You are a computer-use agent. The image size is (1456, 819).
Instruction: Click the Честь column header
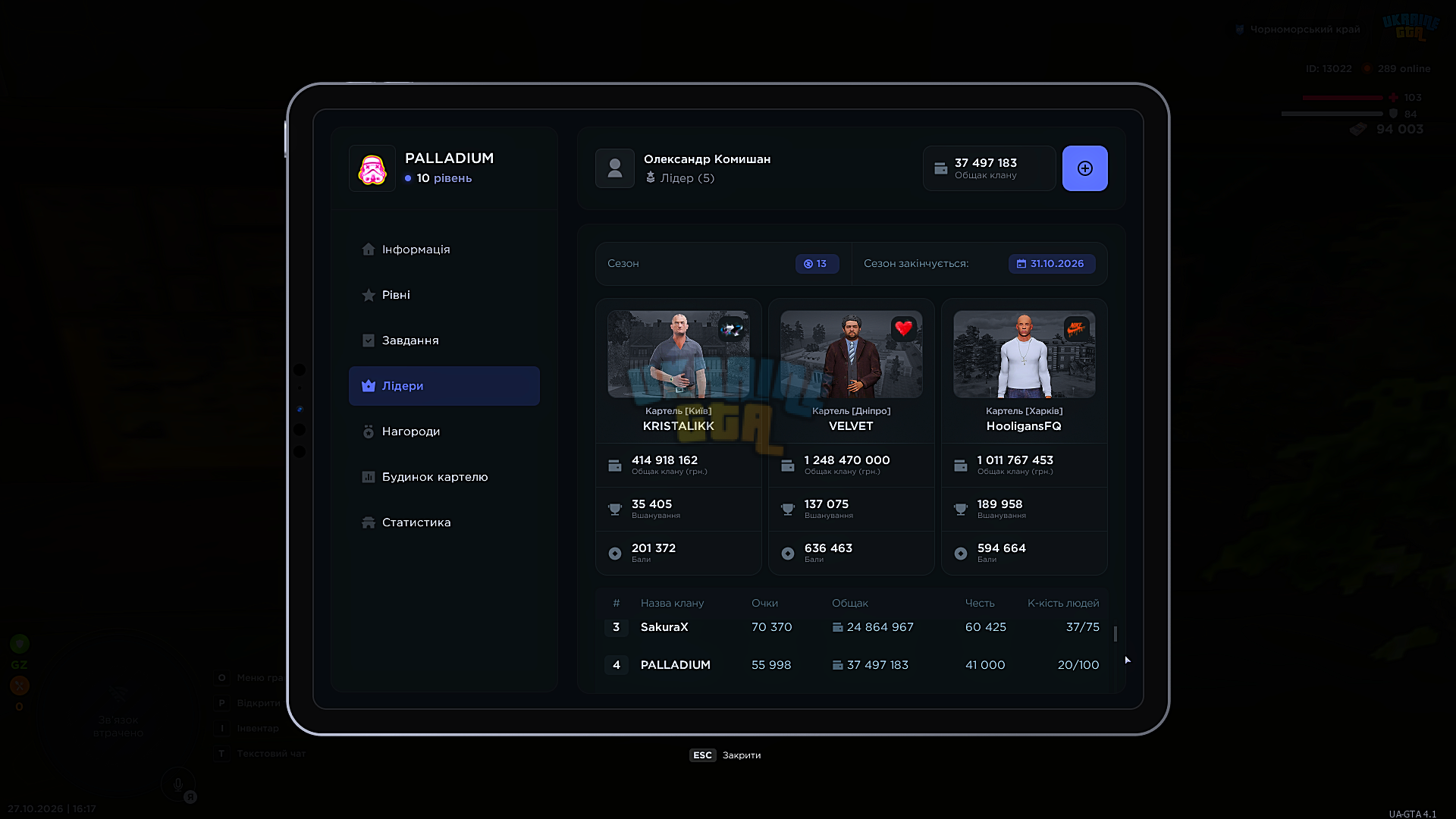coord(980,604)
